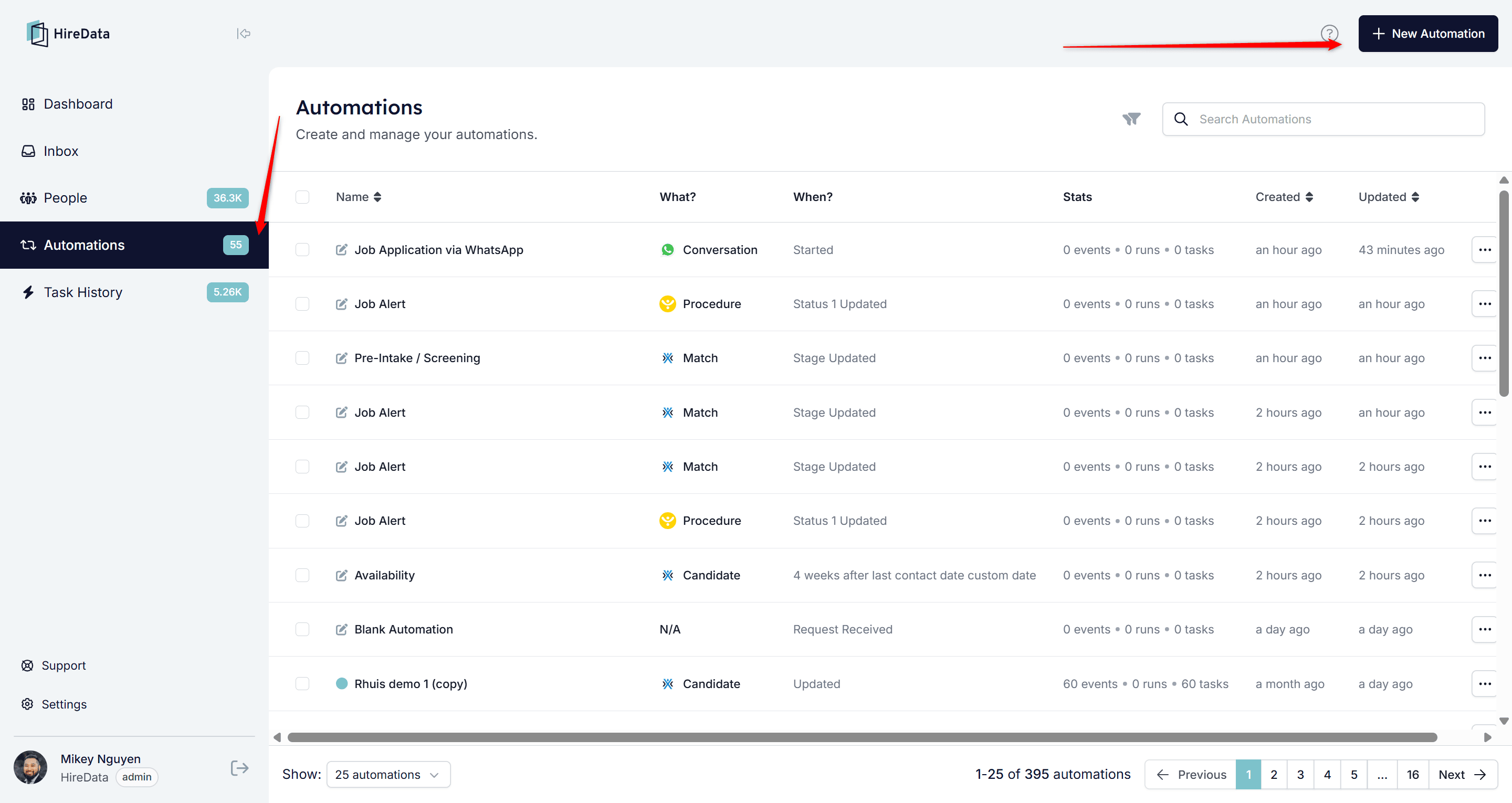Click the Dashboard grid icon

[28, 104]
